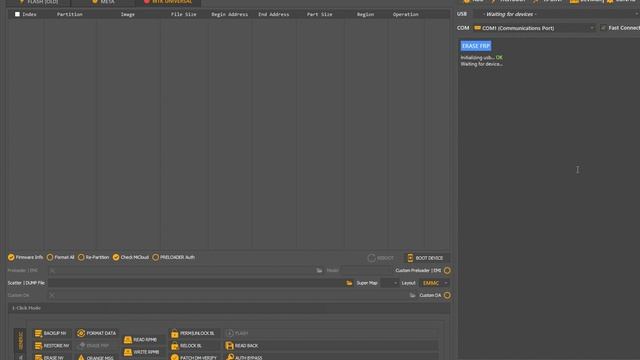Click the RELOCK BL padlock icon
Image resolution: width=640 pixels, height=360 pixels.
coord(175,346)
